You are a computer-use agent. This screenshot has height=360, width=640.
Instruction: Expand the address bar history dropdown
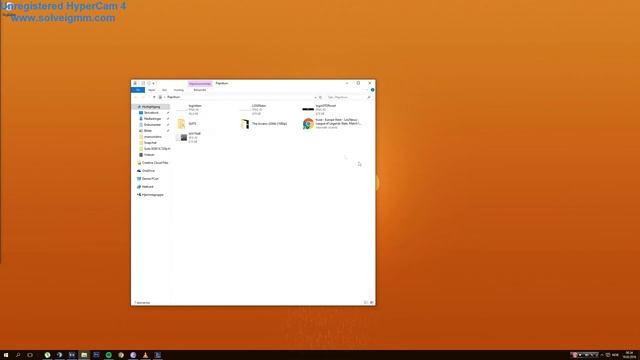[315, 97]
